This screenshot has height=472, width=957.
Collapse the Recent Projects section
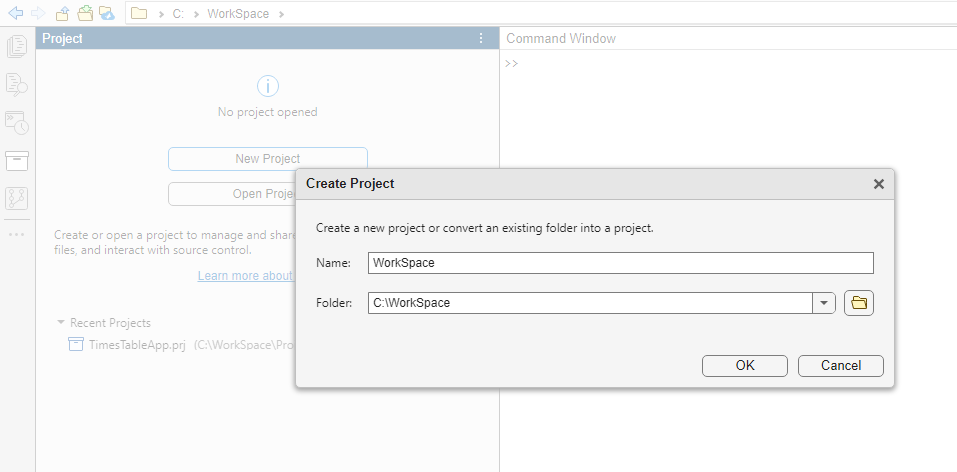pos(62,323)
